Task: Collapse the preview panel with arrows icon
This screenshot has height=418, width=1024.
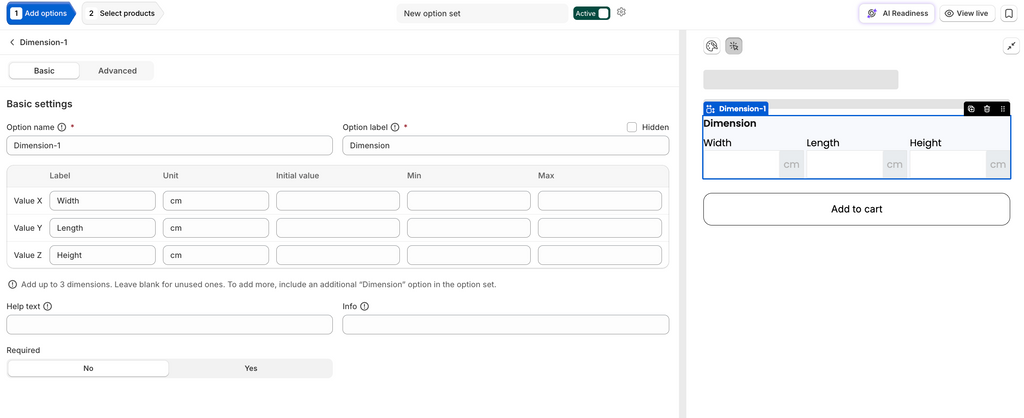Action: [1011, 46]
